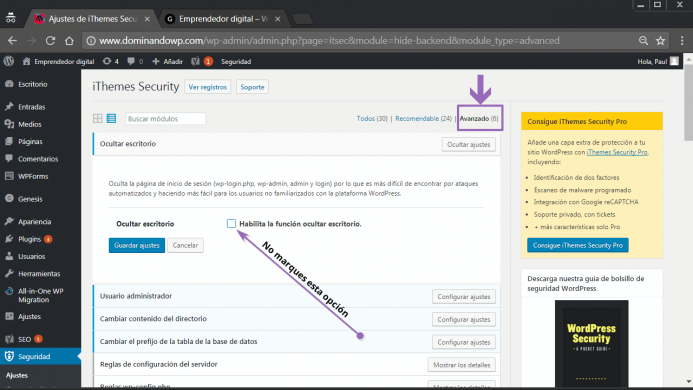Open Emprendedor digital site link
This screenshot has height=390, width=693.
58,61
